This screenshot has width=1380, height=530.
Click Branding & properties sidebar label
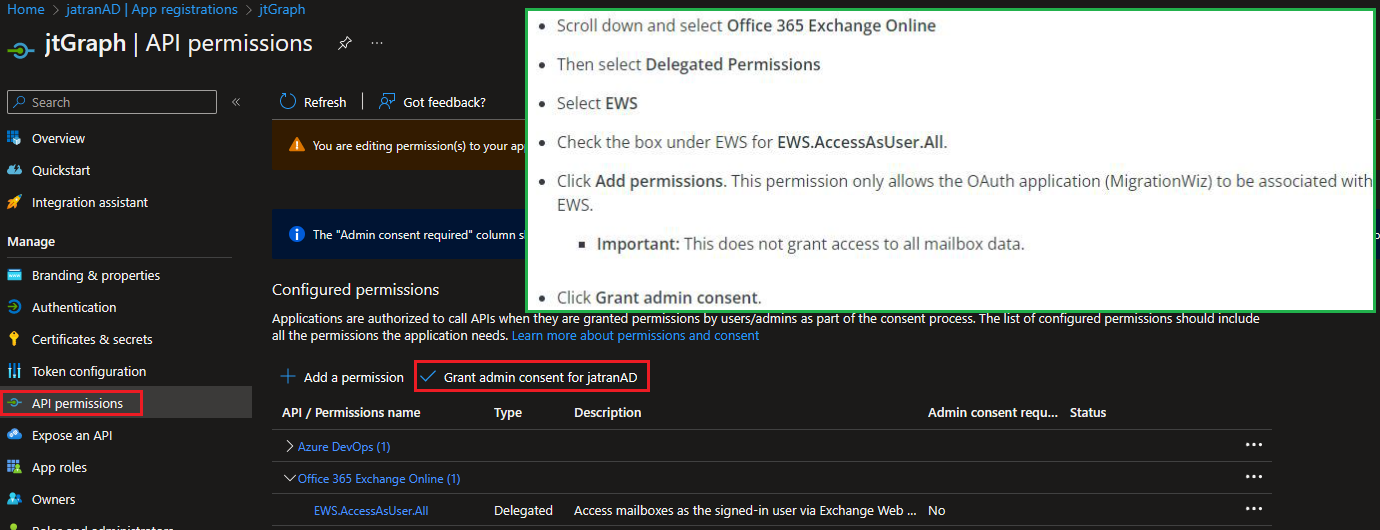coord(96,275)
